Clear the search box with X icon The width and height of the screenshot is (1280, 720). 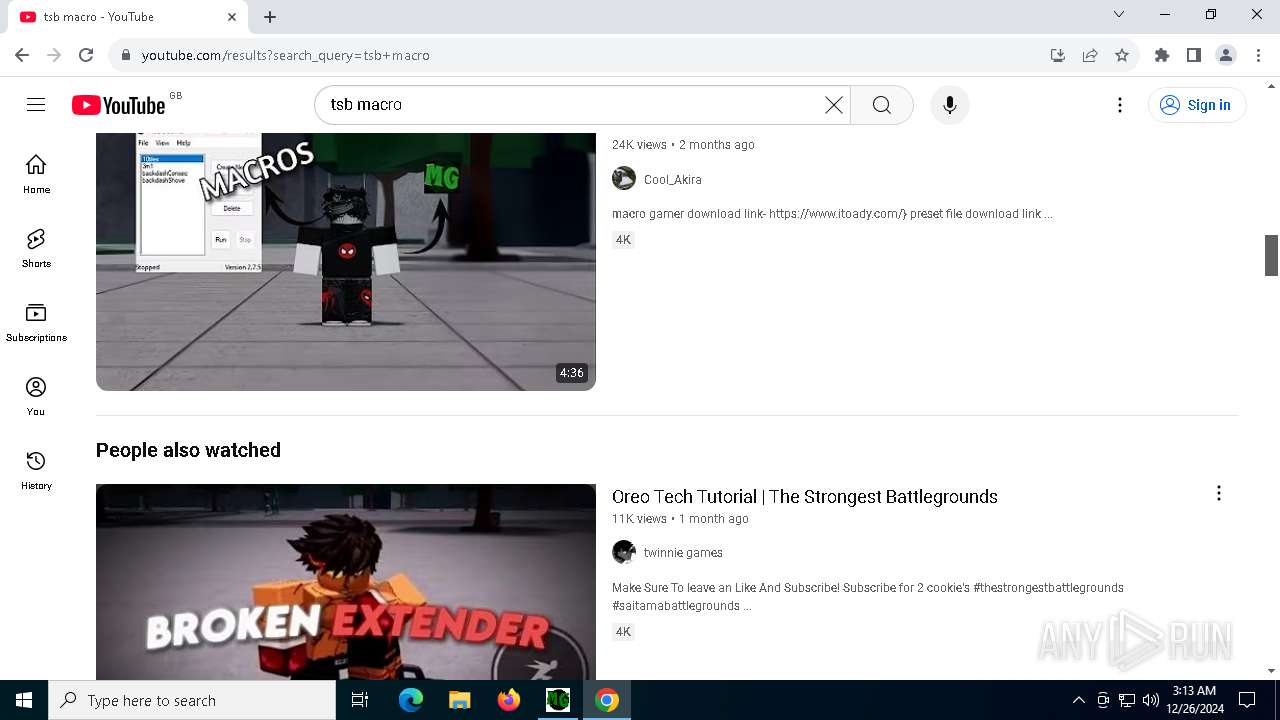coord(833,105)
